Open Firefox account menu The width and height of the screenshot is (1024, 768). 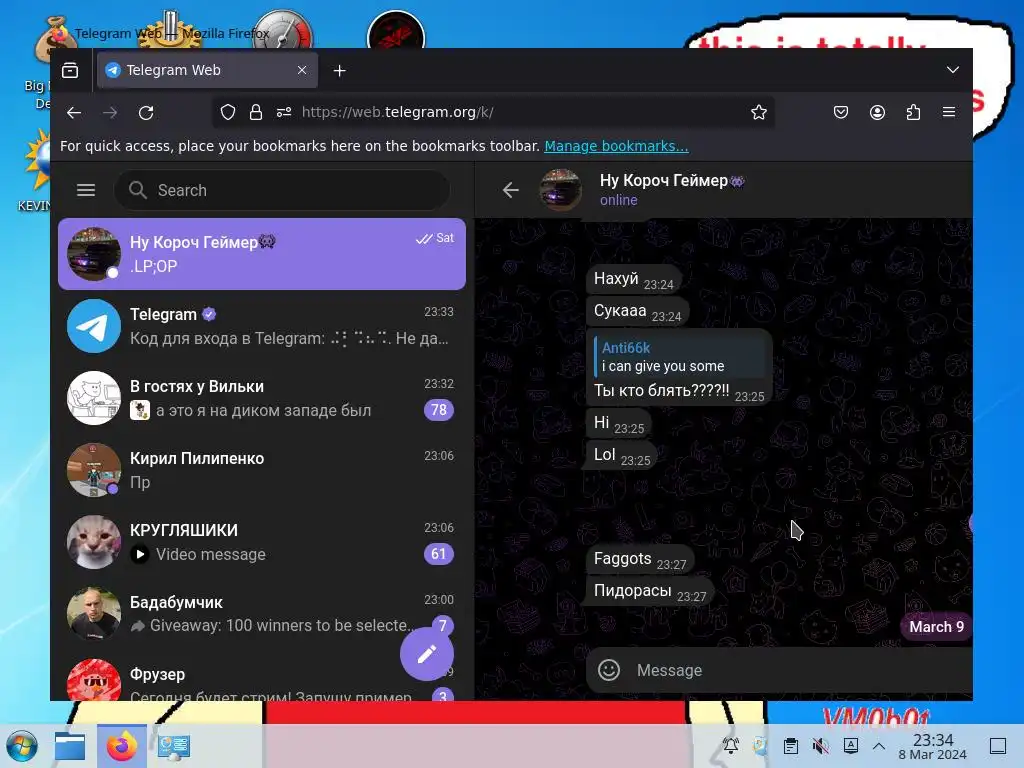(x=877, y=112)
